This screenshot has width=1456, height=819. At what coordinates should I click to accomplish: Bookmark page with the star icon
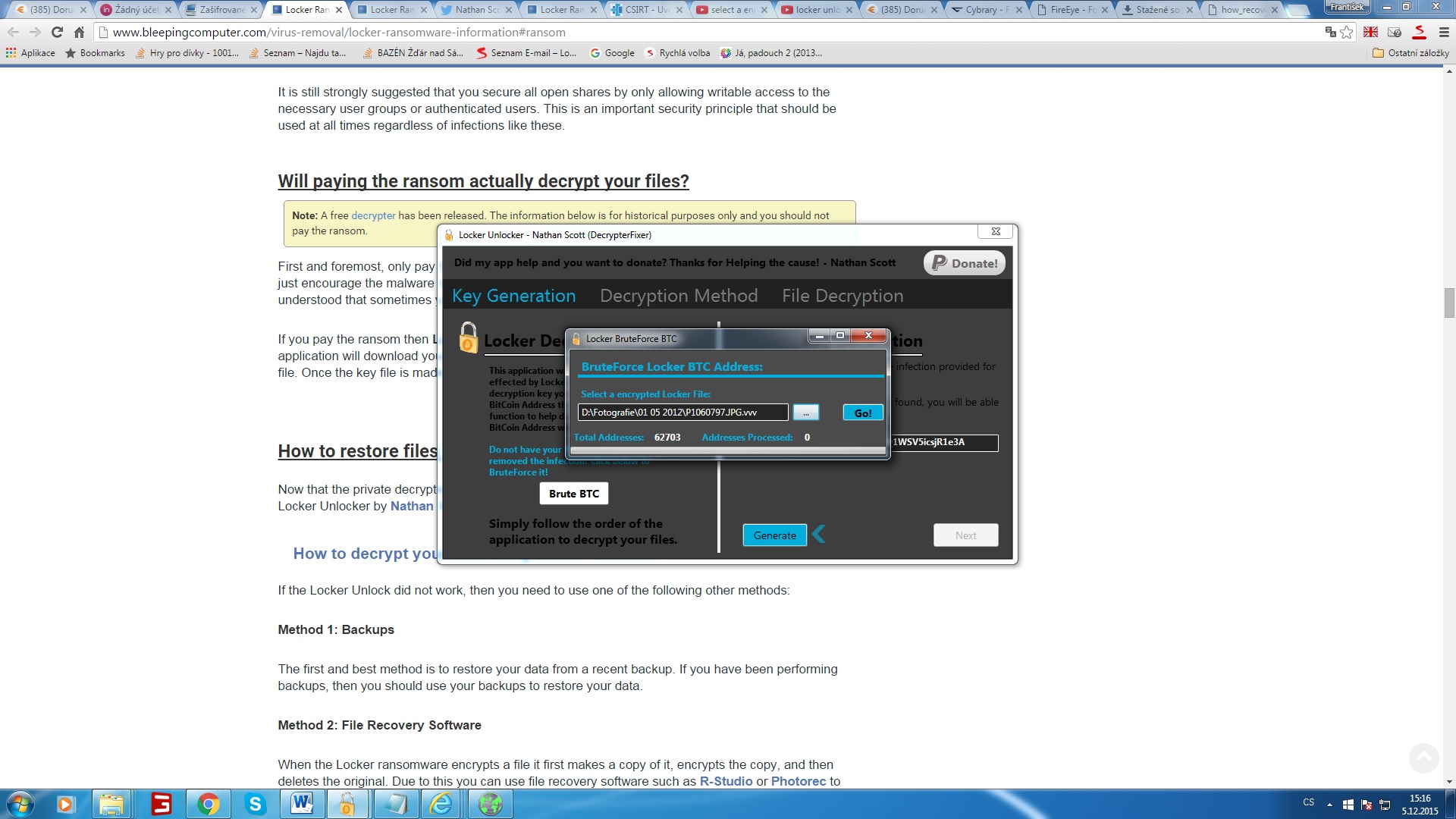[1347, 32]
